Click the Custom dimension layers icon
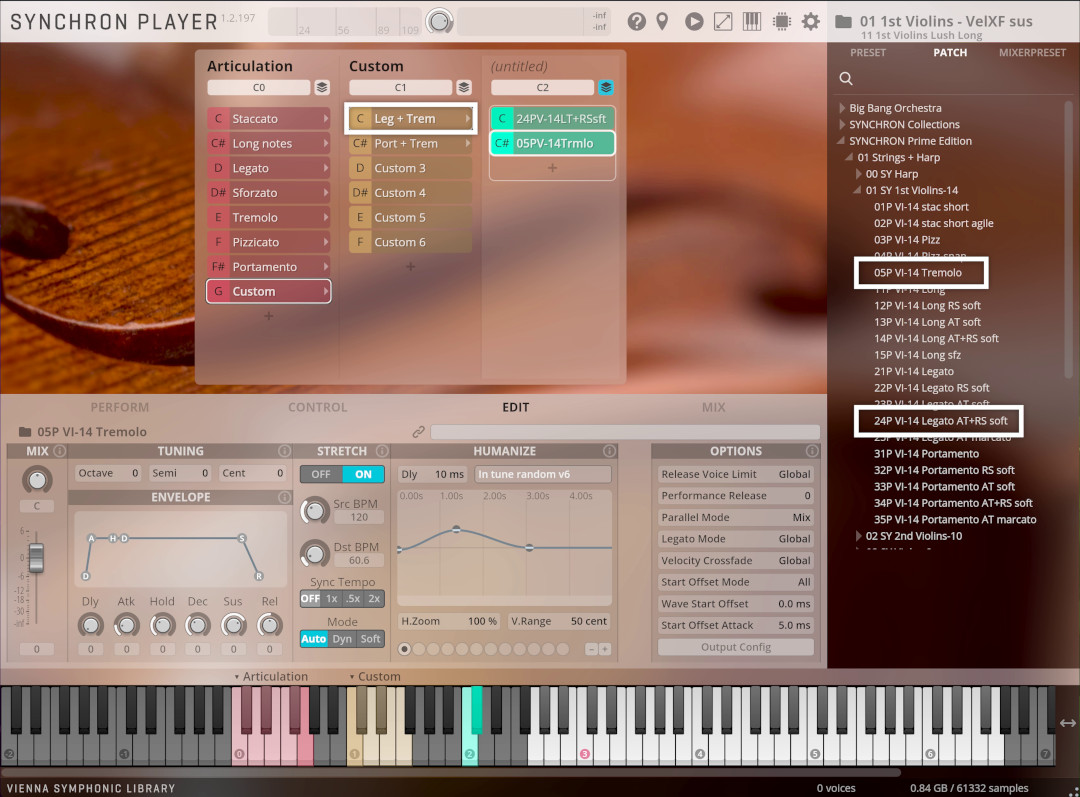The image size is (1080, 797). [464, 87]
